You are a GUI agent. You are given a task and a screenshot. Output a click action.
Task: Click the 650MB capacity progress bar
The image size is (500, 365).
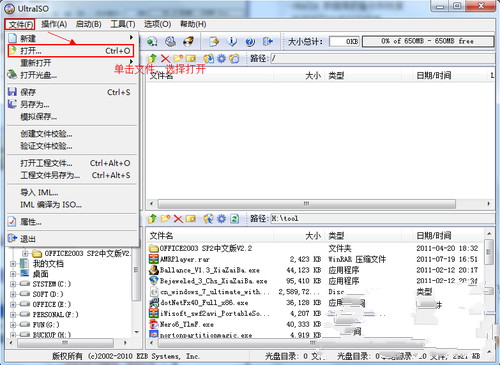428,41
